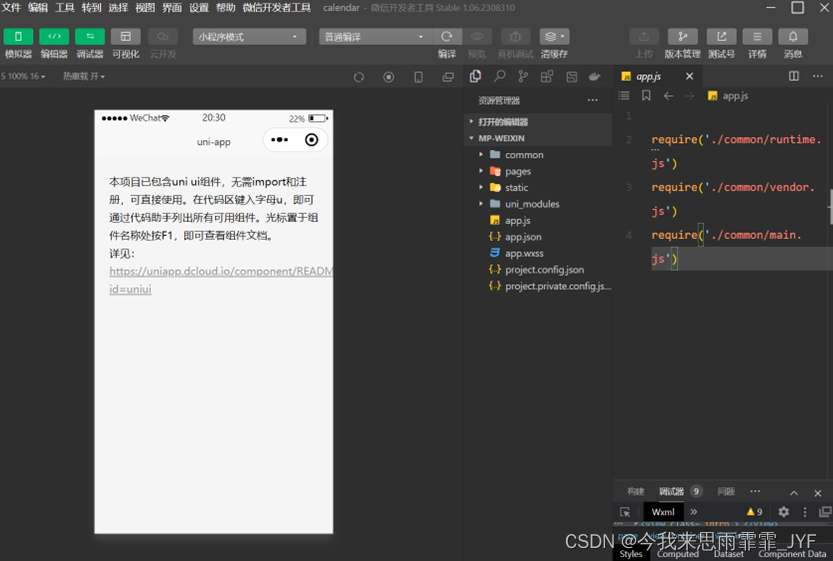The width and height of the screenshot is (833, 561).
Task: Switch to the debugger tab
Action: [672, 491]
